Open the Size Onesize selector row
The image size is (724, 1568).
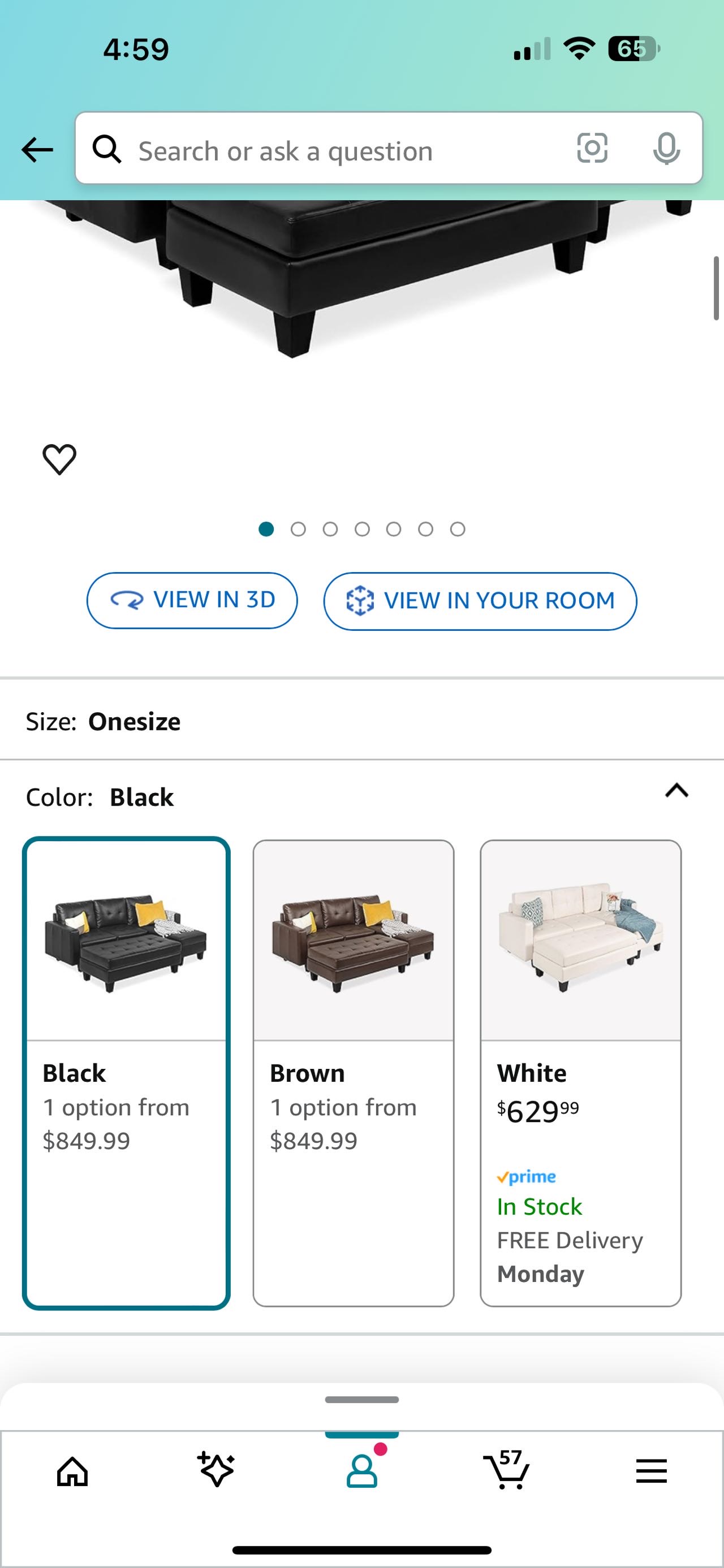click(361, 721)
